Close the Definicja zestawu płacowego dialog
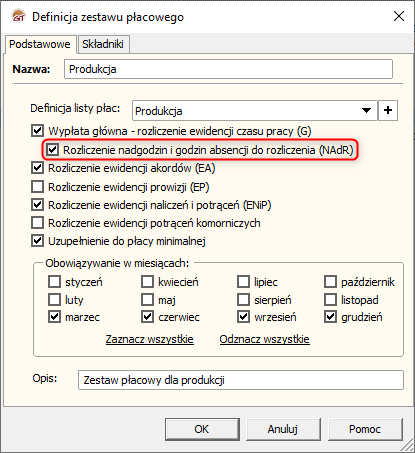The width and height of the screenshot is (415, 453). click(x=399, y=16)
